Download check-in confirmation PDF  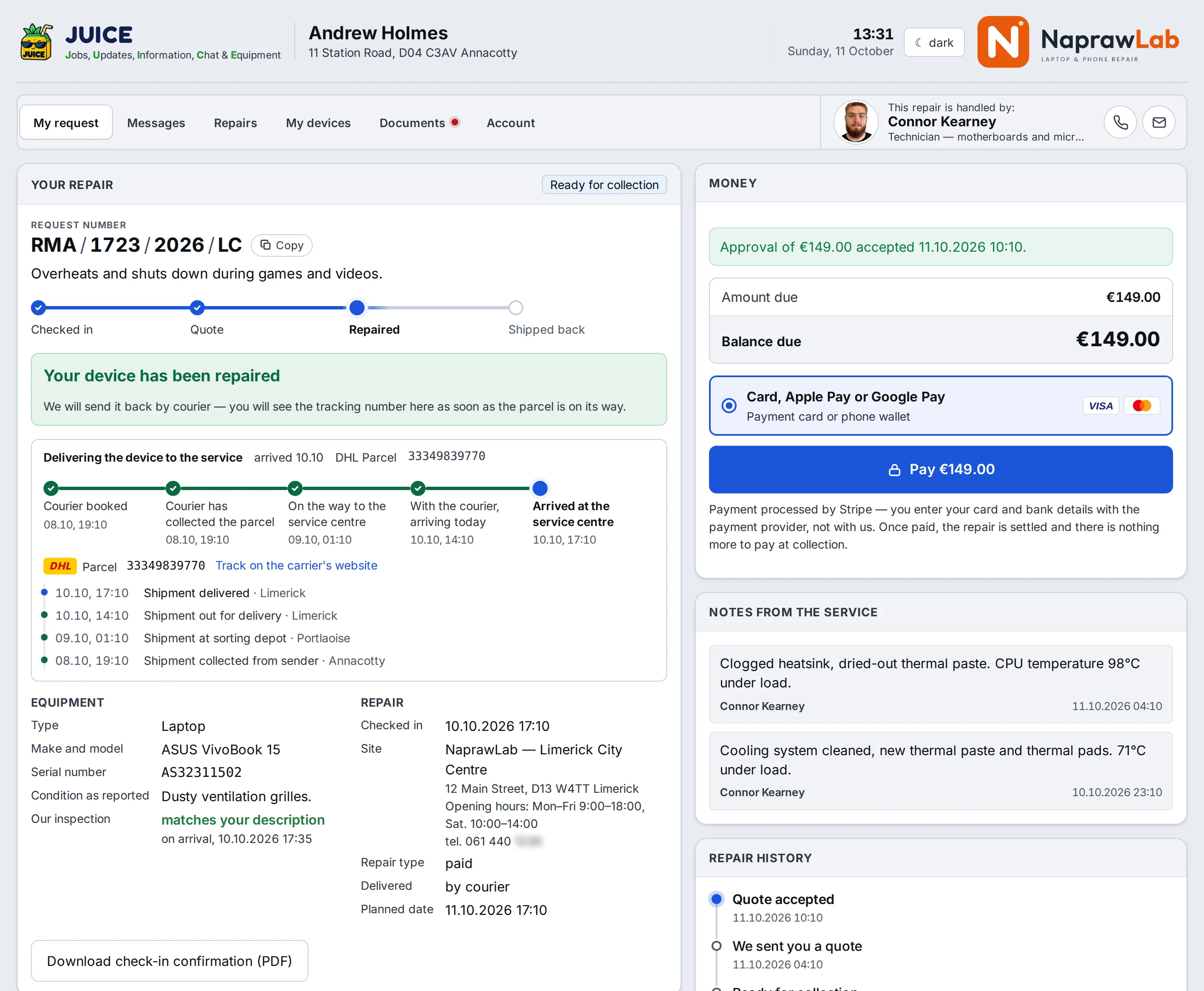pyautogui.click(x=169, y=961)
